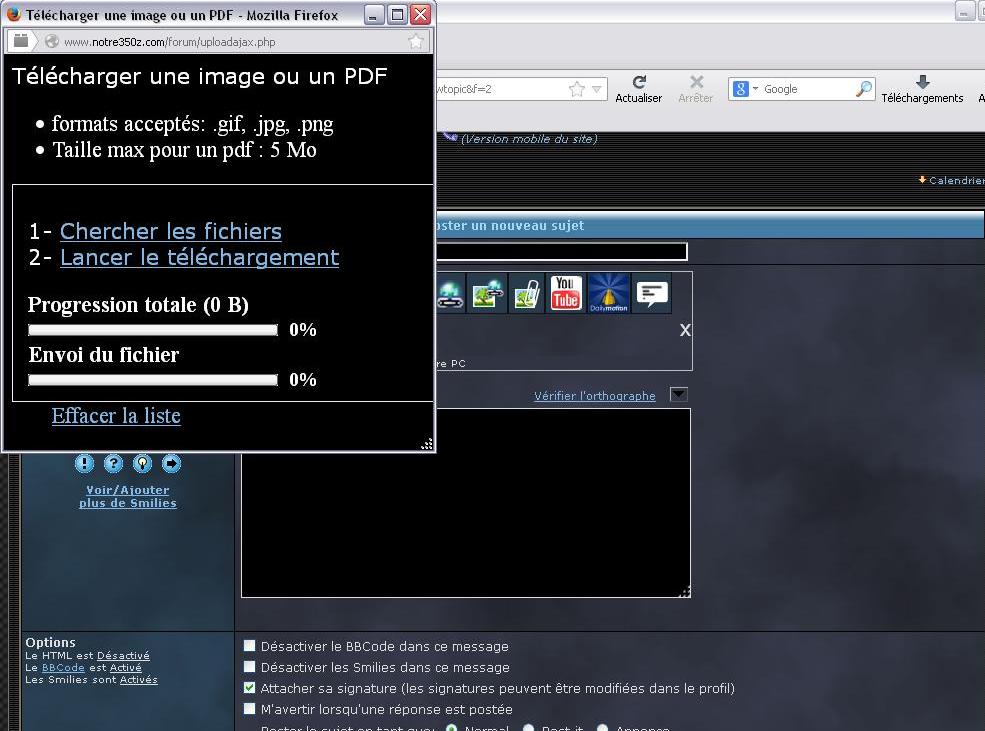Insert the question mark smiley

point(113,463)
